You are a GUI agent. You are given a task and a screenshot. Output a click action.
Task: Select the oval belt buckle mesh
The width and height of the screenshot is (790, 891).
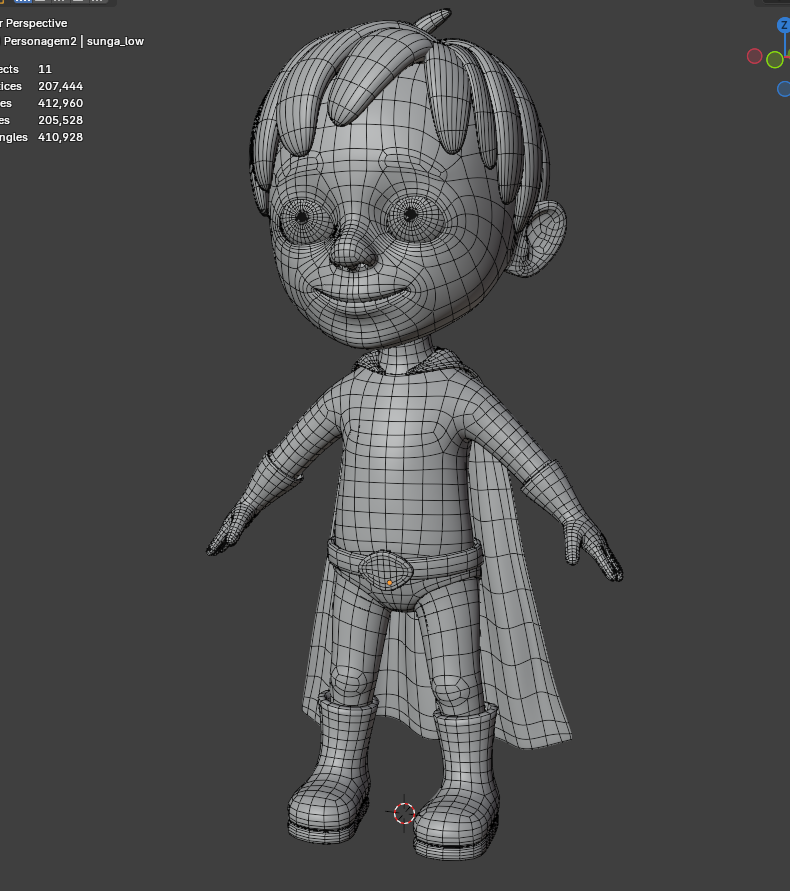pos(386,570)
